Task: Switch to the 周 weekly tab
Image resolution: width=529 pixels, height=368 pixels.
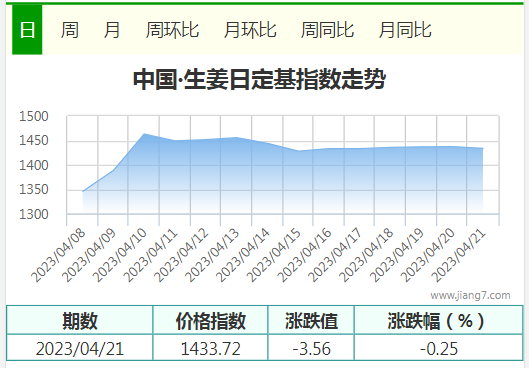Action: [70, 30]
